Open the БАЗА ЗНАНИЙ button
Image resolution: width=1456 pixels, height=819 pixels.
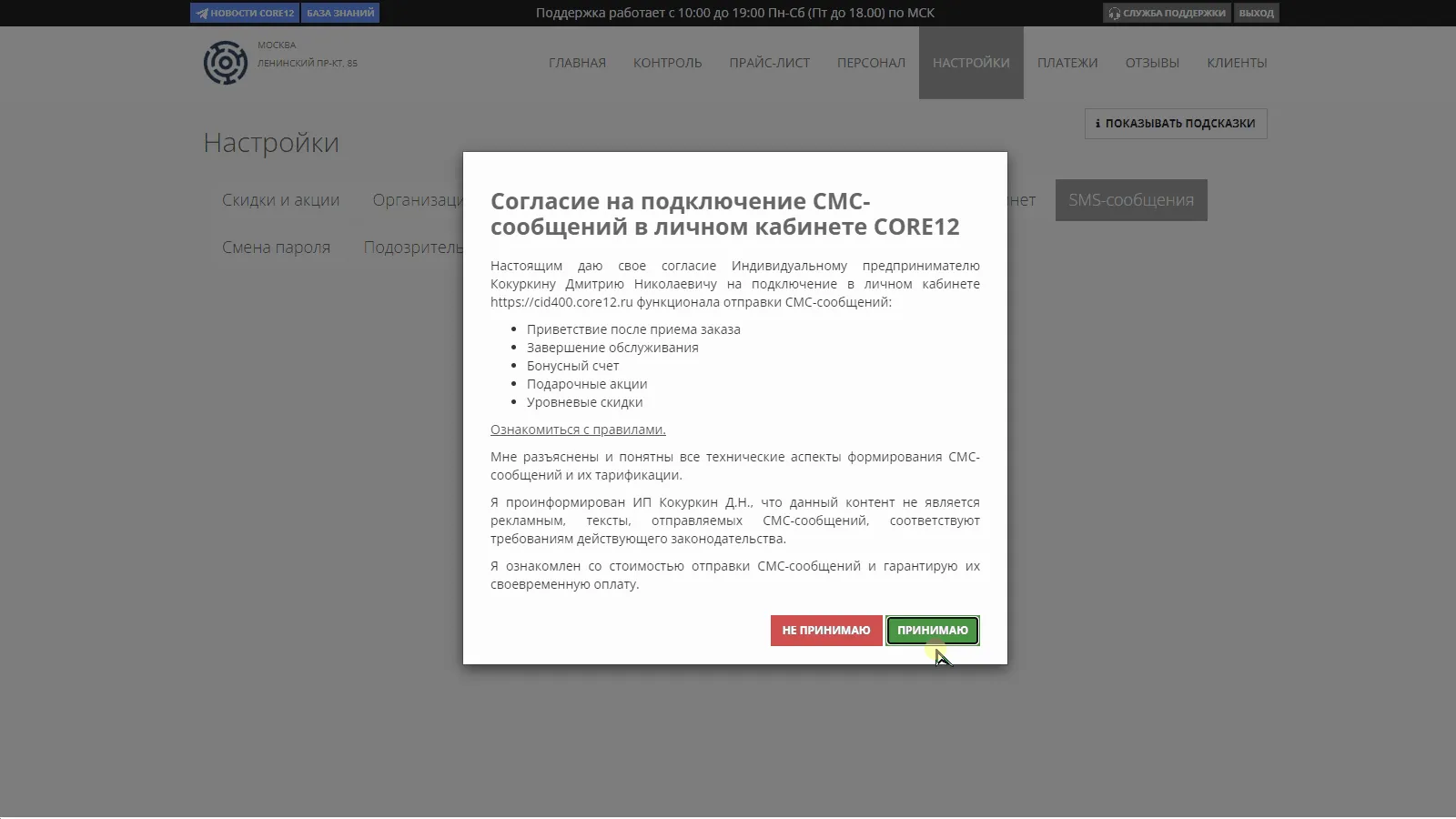340,13
